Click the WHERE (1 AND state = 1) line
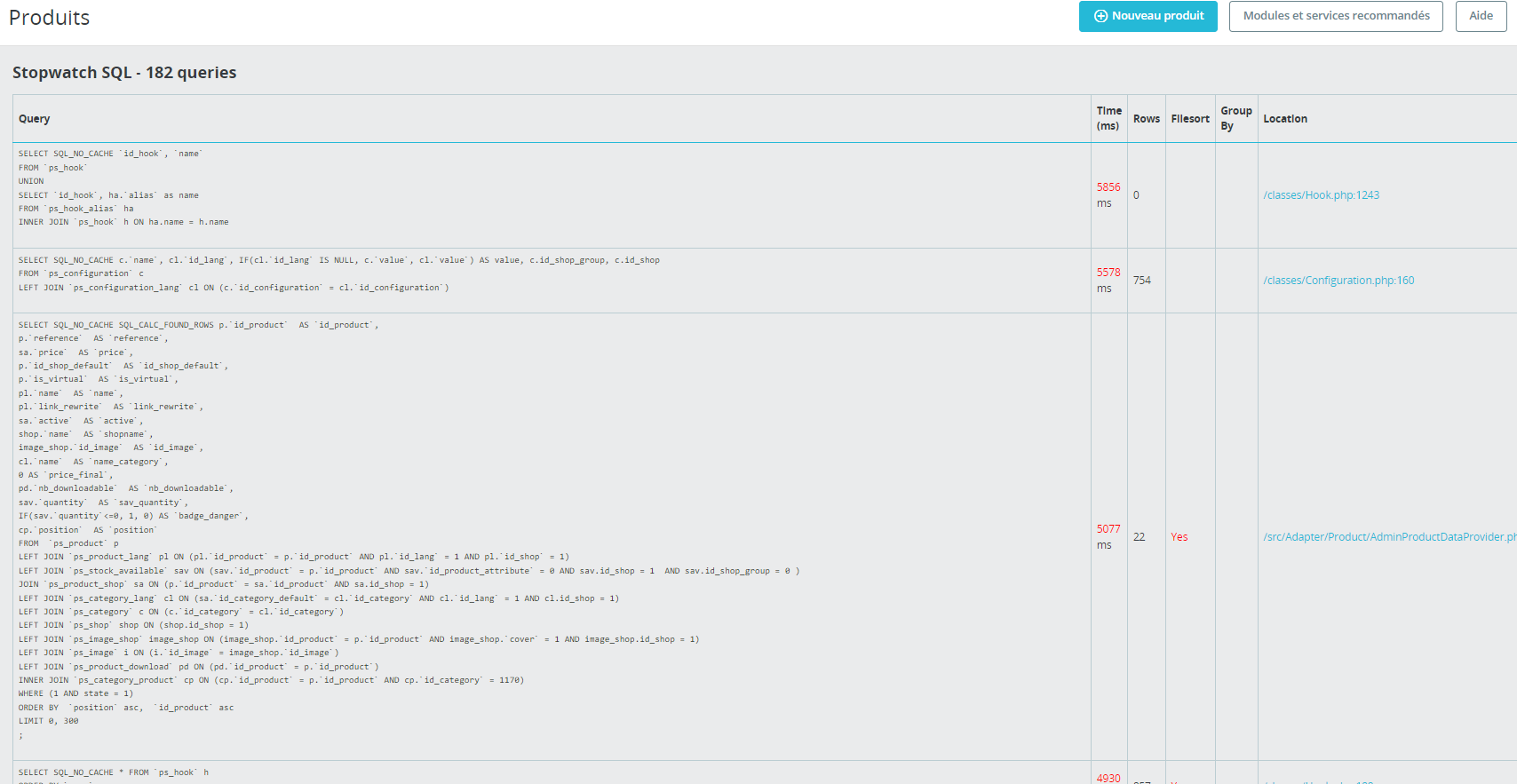1517x784 pixels. [x=75, y=693]
